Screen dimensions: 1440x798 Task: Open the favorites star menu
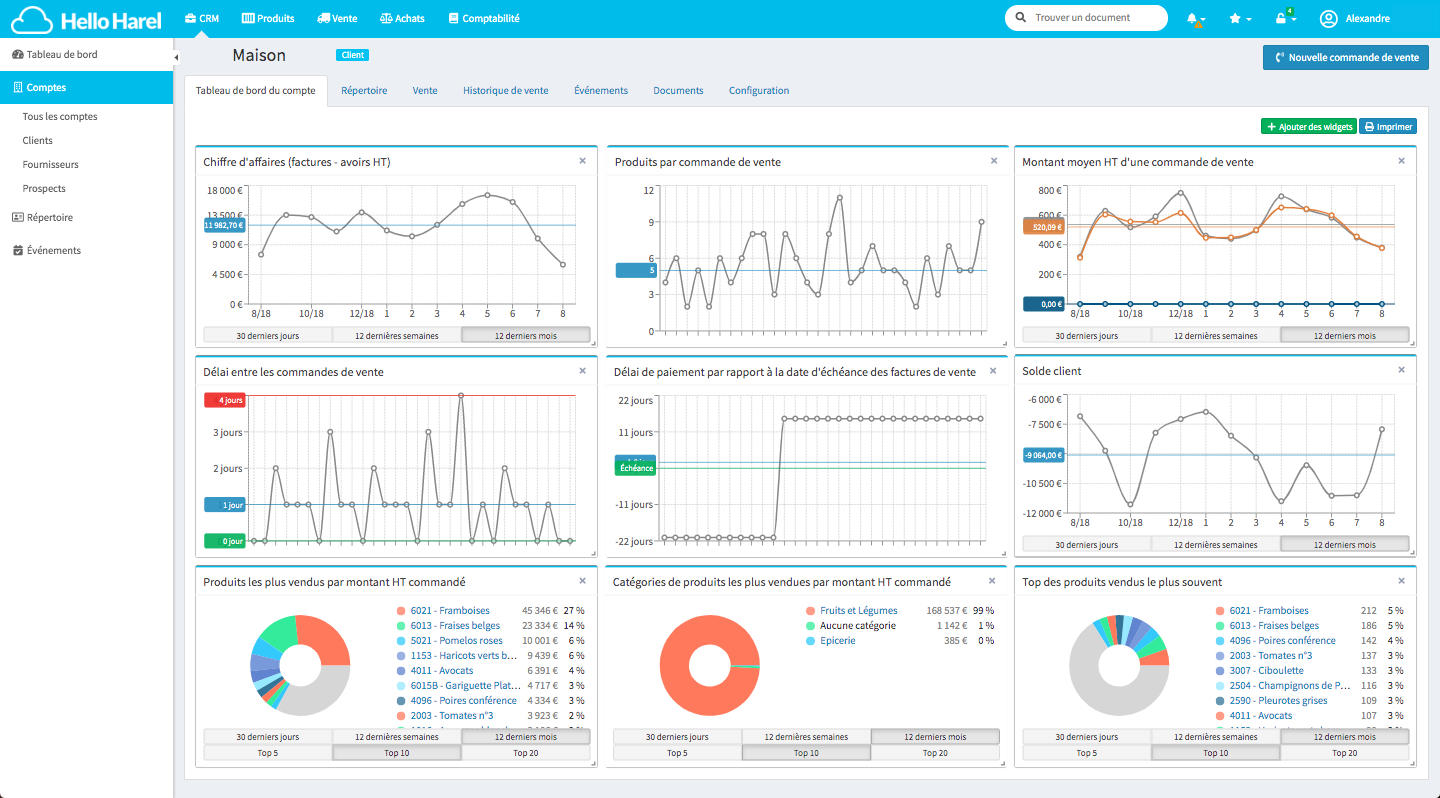click(1239, 19)
